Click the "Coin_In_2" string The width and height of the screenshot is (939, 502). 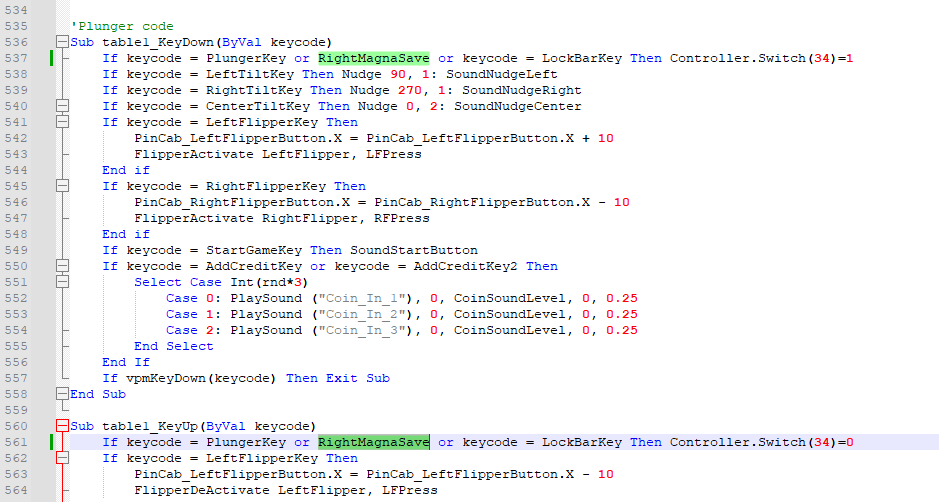pos(365,314)
